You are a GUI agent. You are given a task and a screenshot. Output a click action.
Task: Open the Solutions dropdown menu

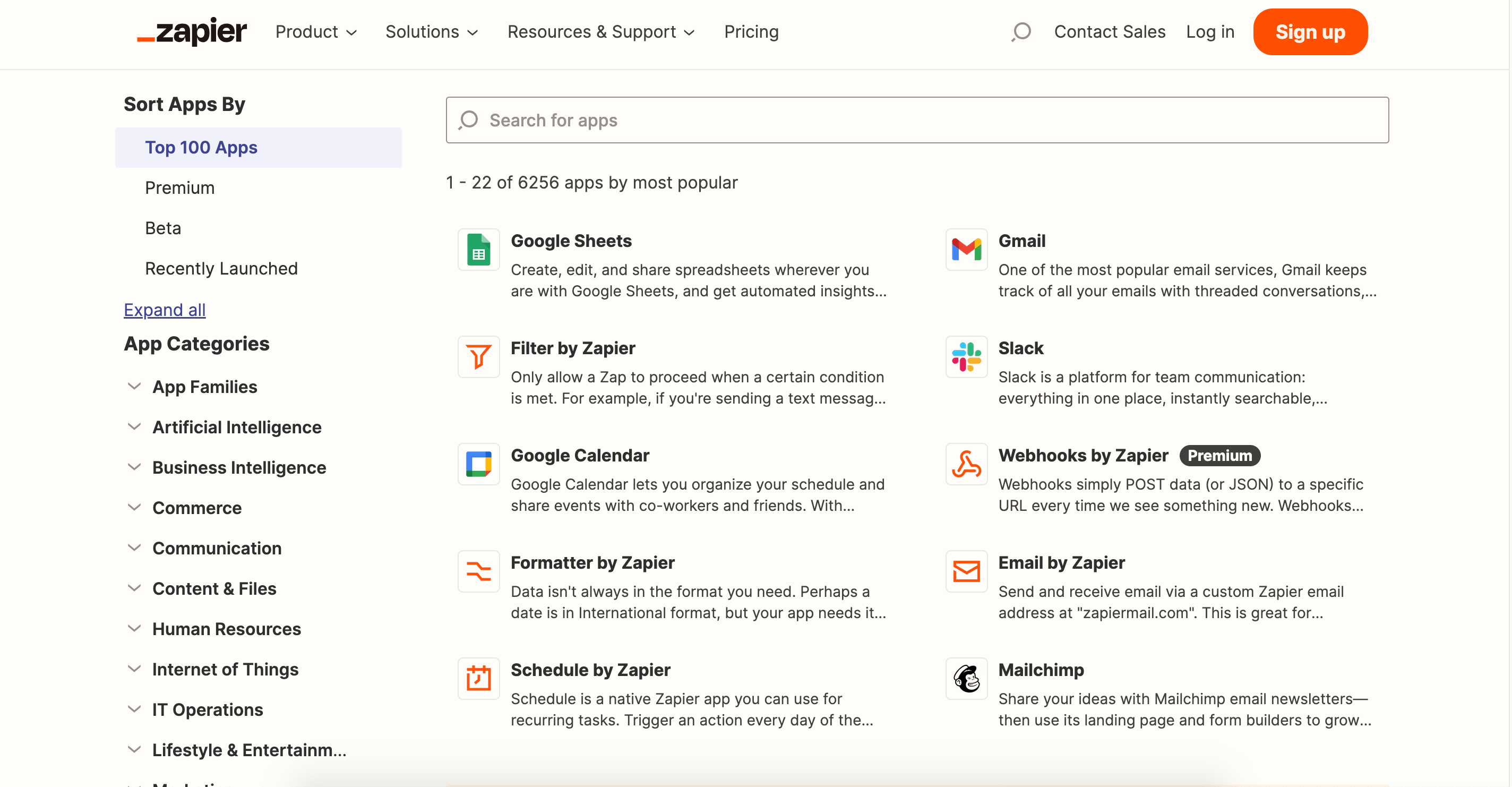tap(432, 32)
